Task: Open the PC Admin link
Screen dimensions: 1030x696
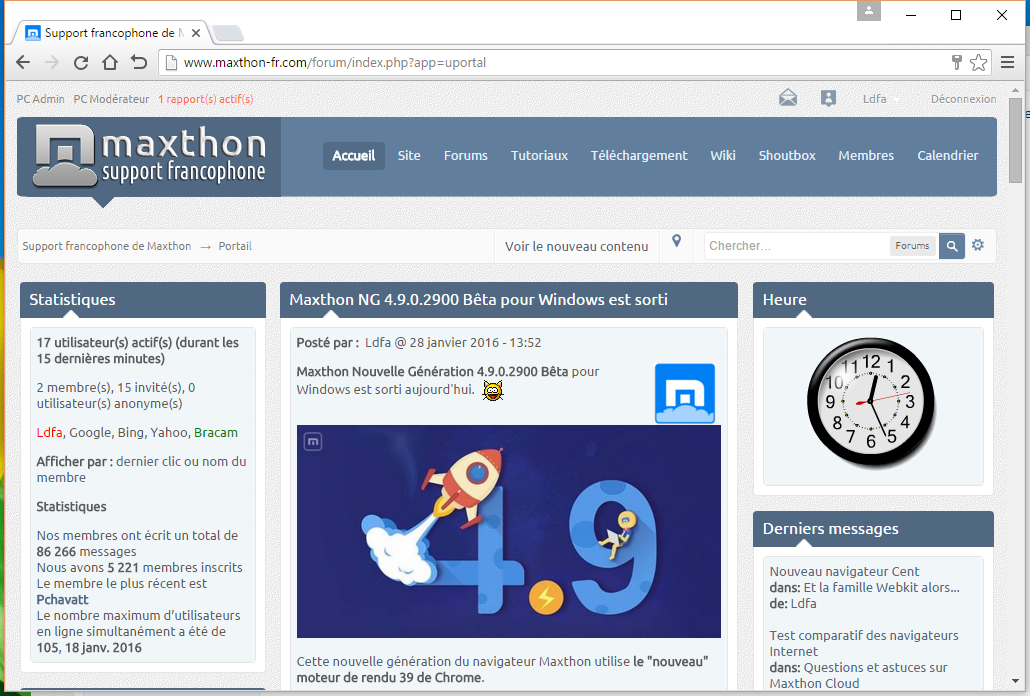Action: (x=41, y=99)
